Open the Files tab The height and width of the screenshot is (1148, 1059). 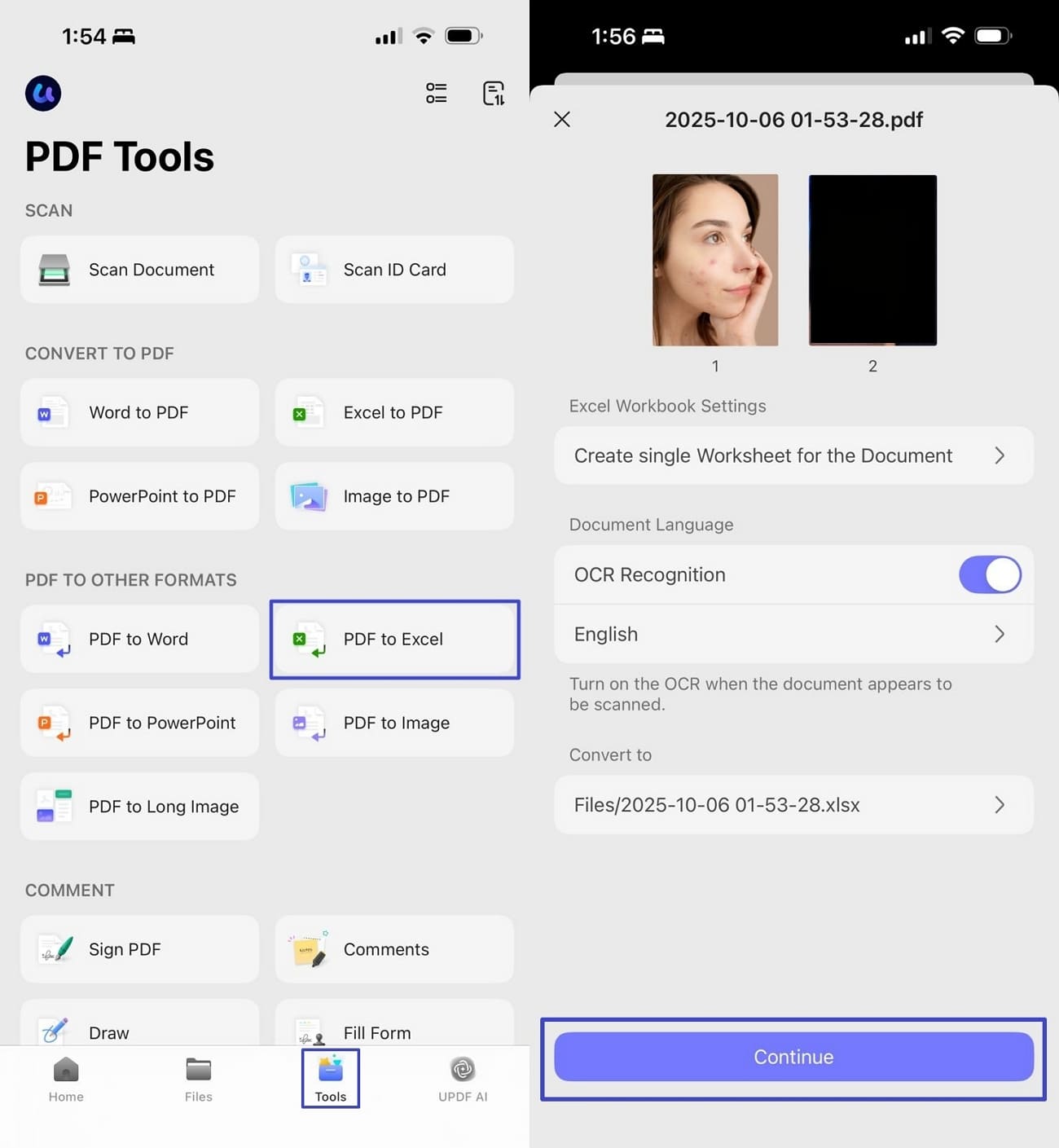click(199, 1080)
